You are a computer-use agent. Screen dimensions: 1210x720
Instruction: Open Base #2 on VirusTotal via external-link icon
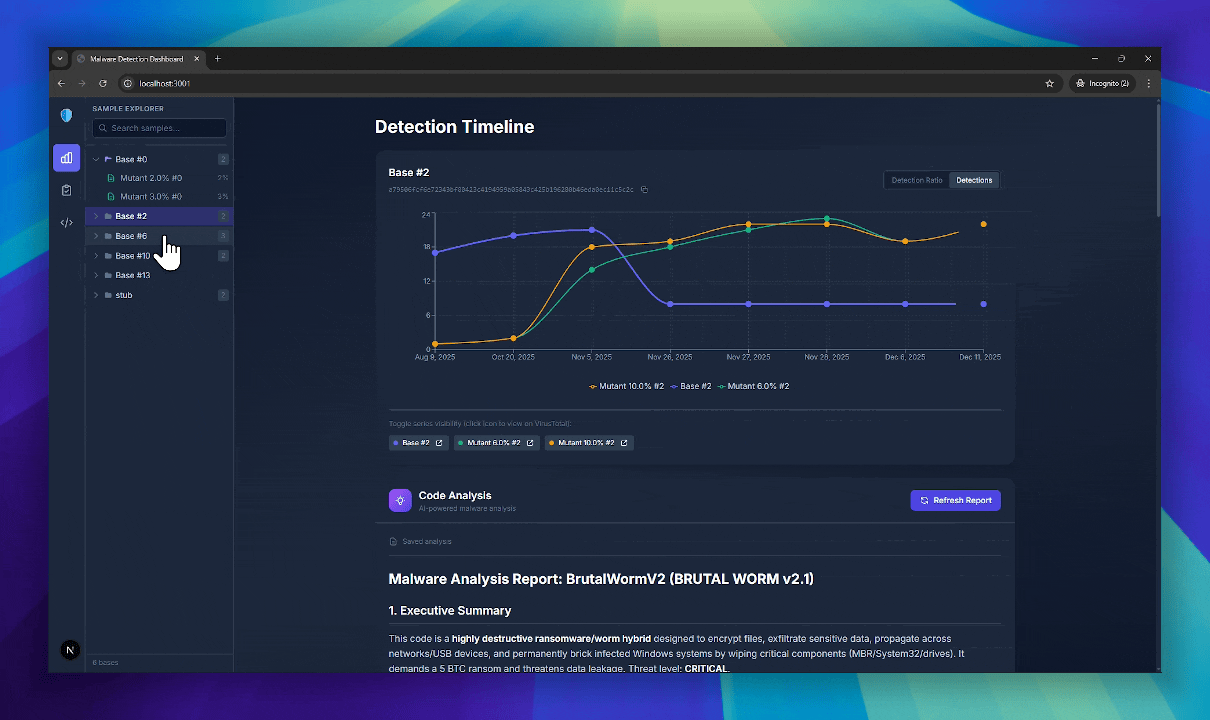pyautogui.click(x=439, y=442)
